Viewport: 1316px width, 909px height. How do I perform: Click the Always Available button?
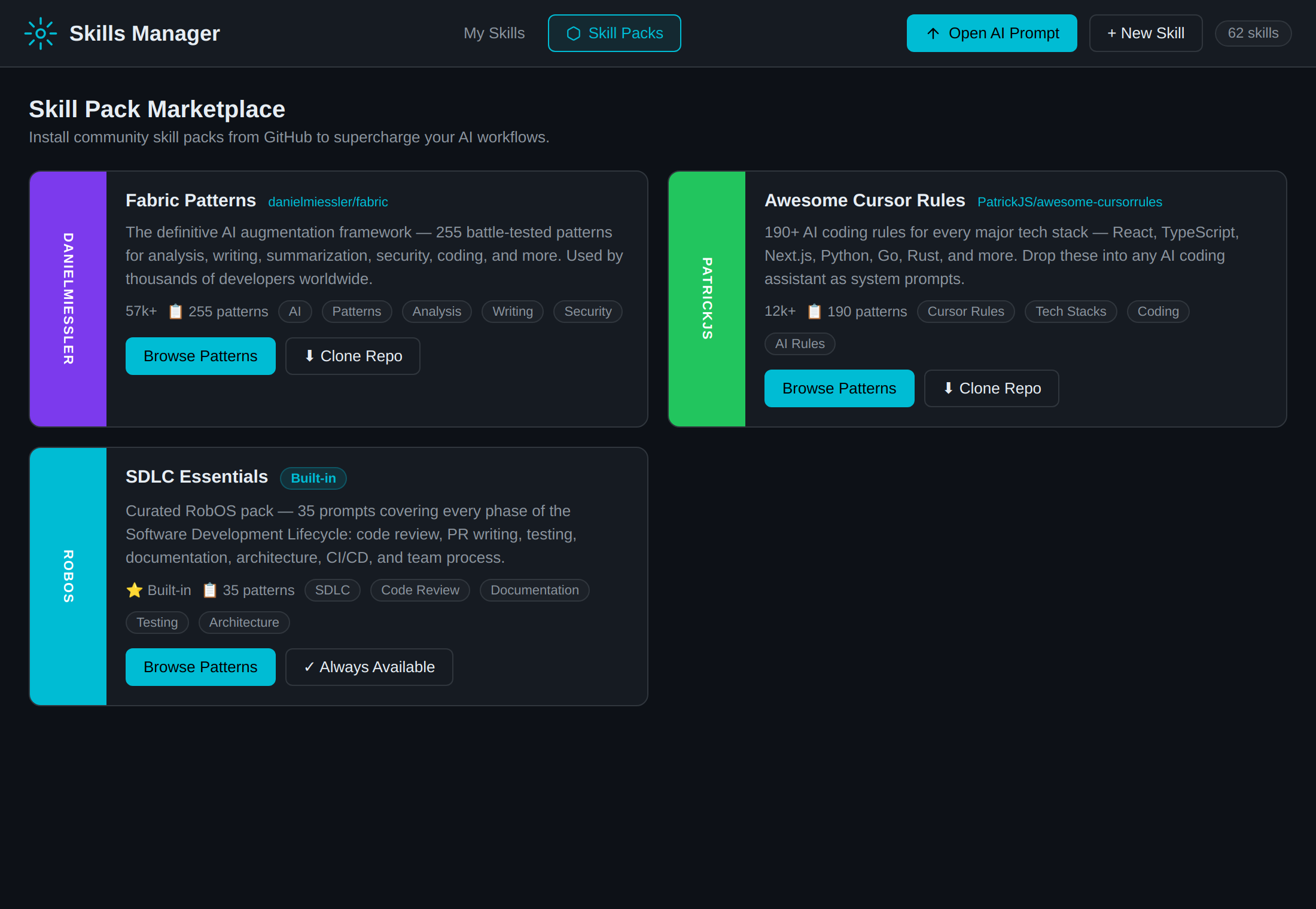369,667
